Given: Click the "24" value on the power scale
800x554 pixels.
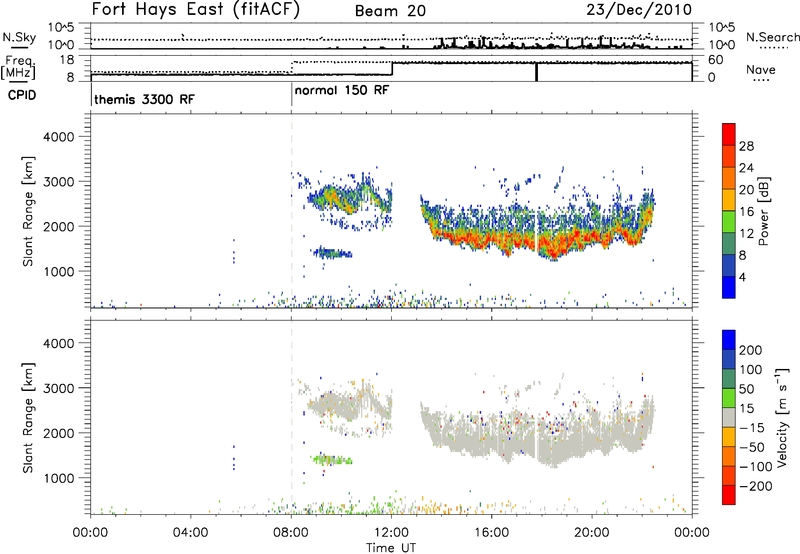Looking at the screenshot, I should pos(746,168).
